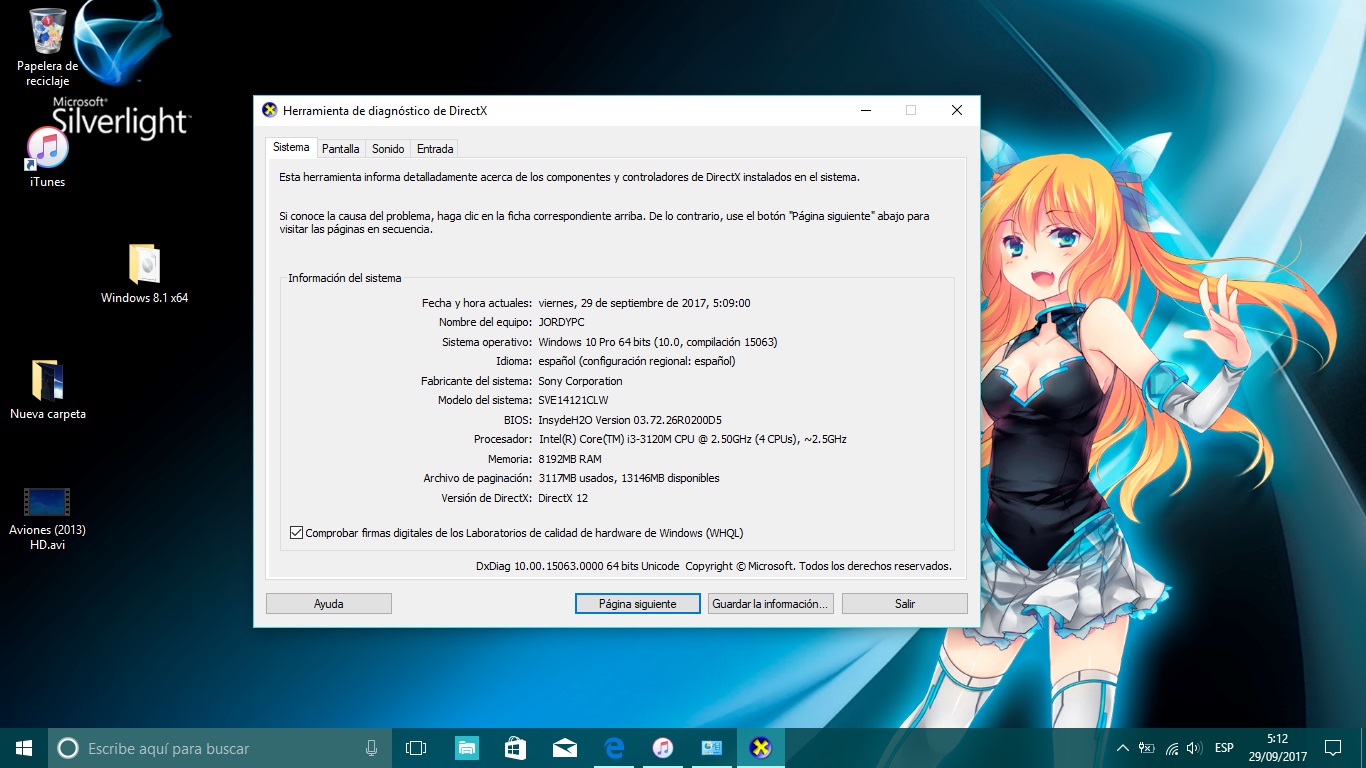Click Guardar la información button
The image size is (1366, 768).
coord(770,603)
